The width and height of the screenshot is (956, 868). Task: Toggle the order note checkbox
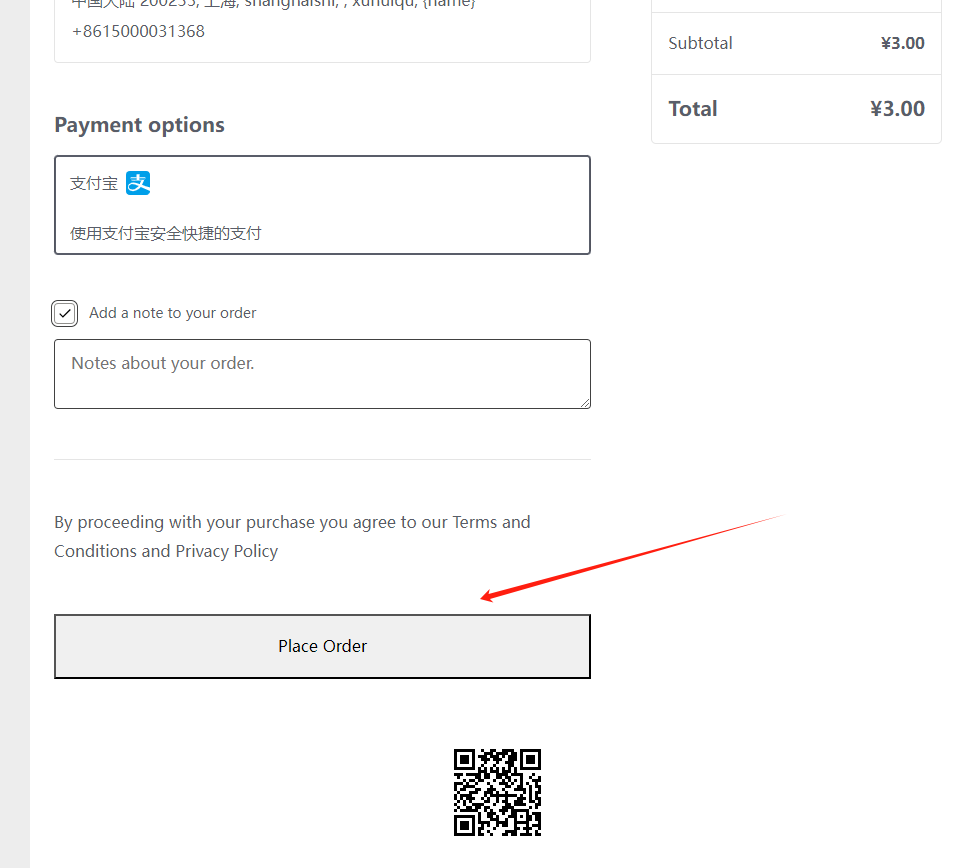65,313
